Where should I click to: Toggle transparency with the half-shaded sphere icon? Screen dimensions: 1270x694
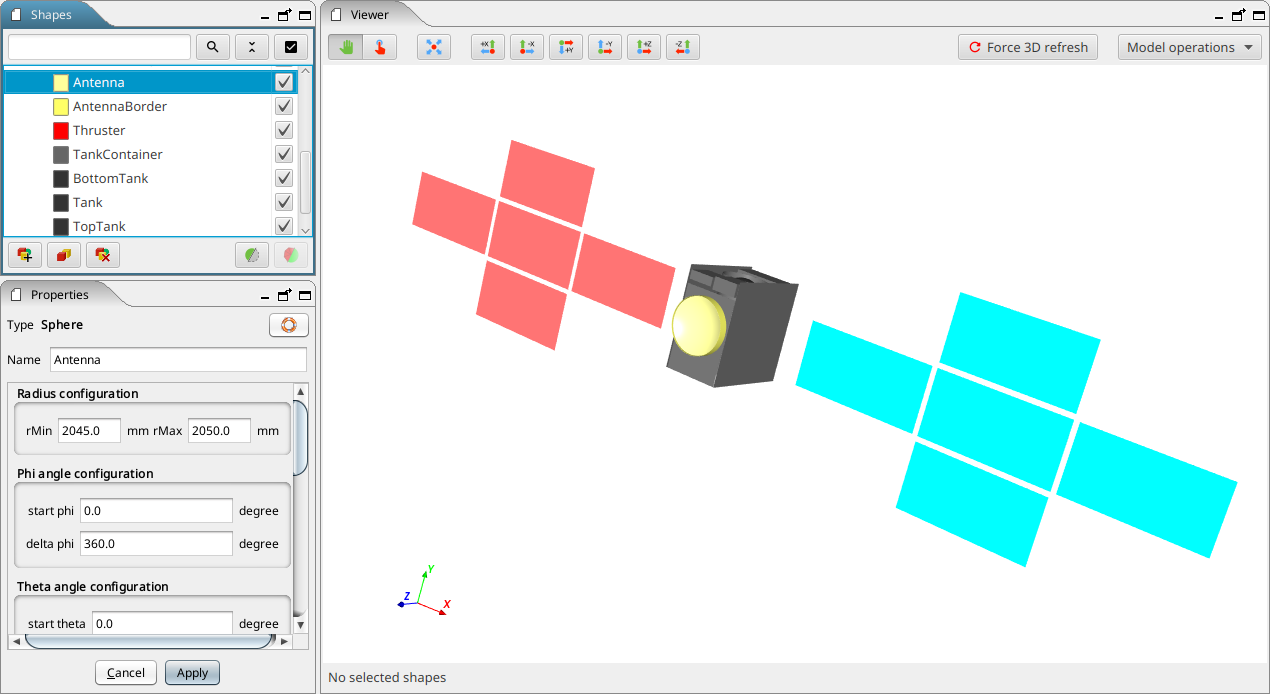point(251,255)
